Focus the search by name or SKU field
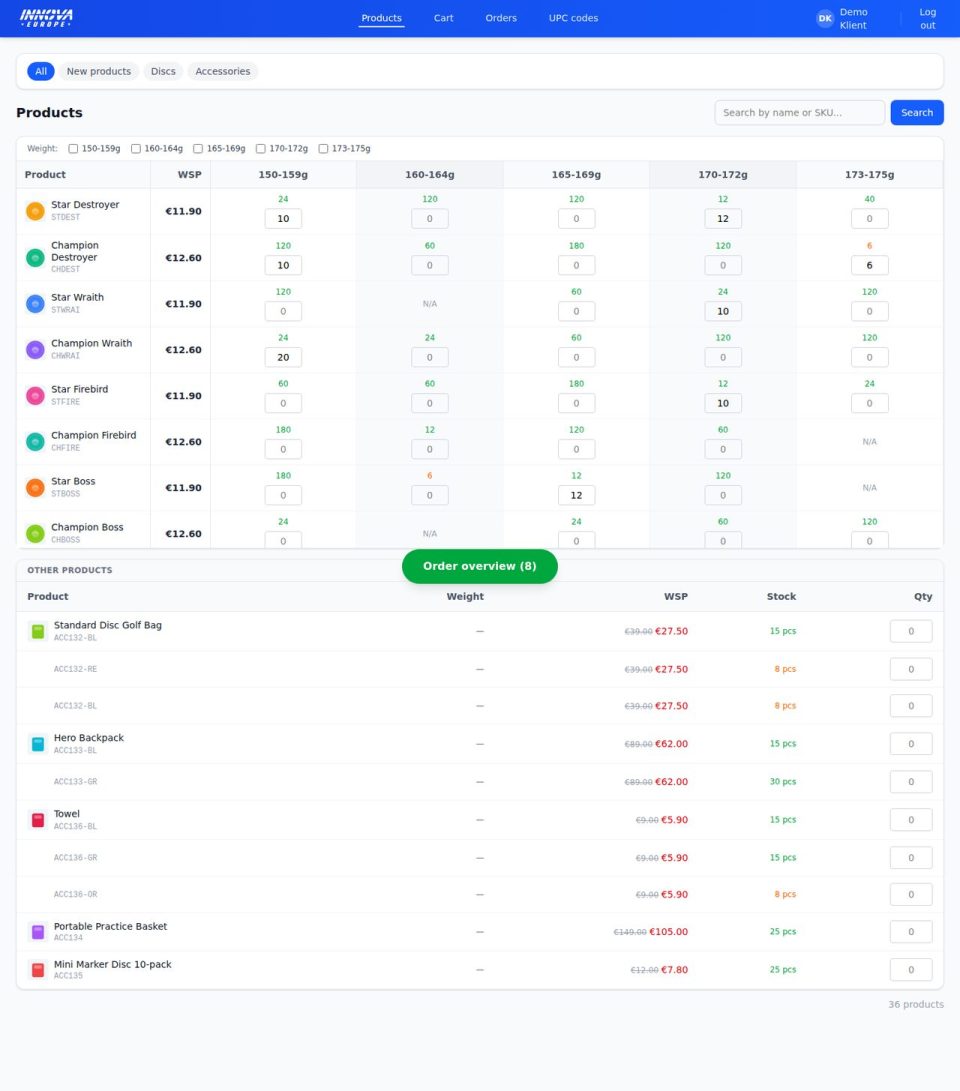 [799, 112]
